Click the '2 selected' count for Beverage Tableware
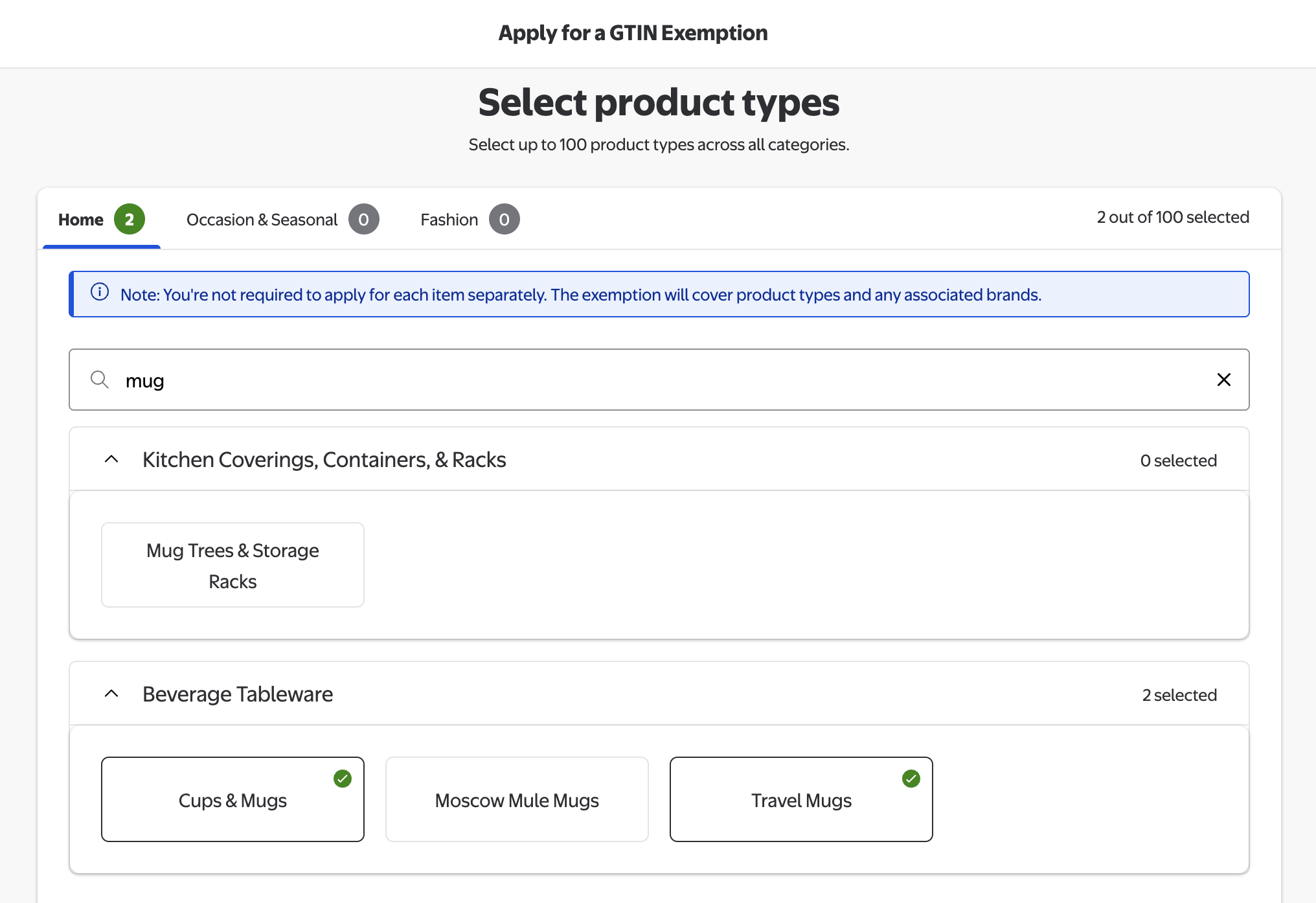 coord(1179,695)
